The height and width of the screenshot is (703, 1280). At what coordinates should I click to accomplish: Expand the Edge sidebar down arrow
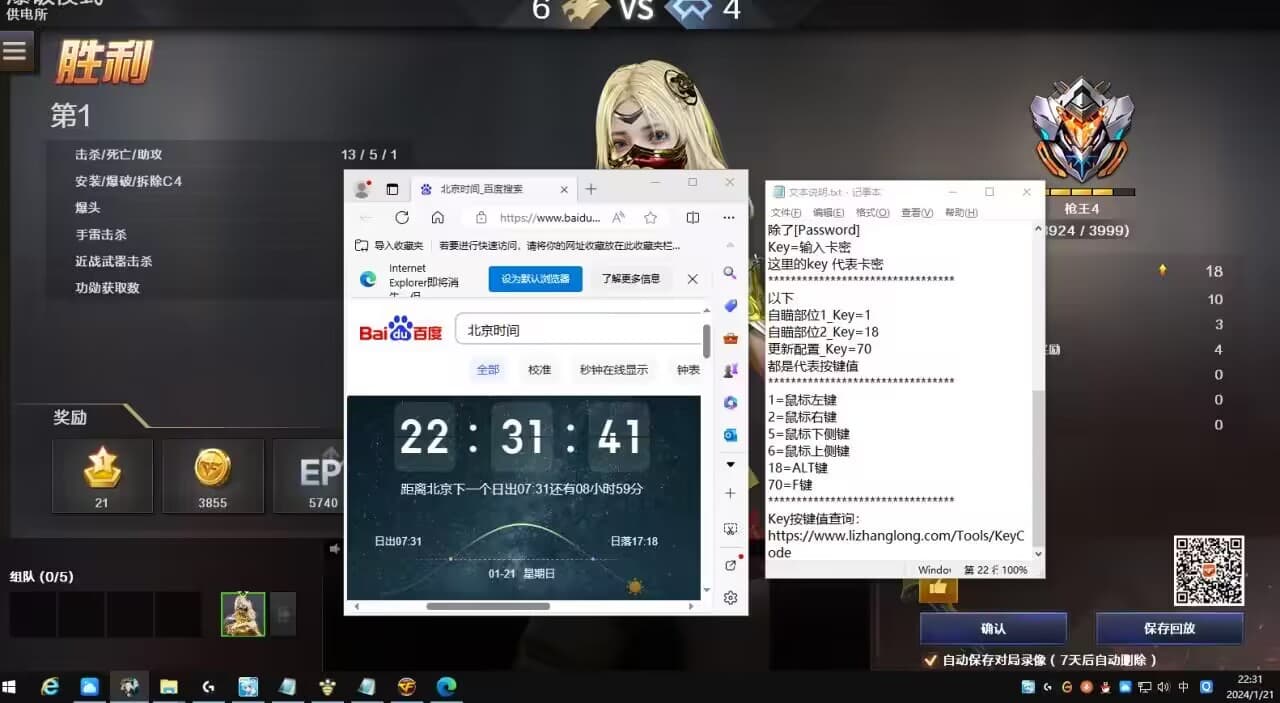coord(730,465)
